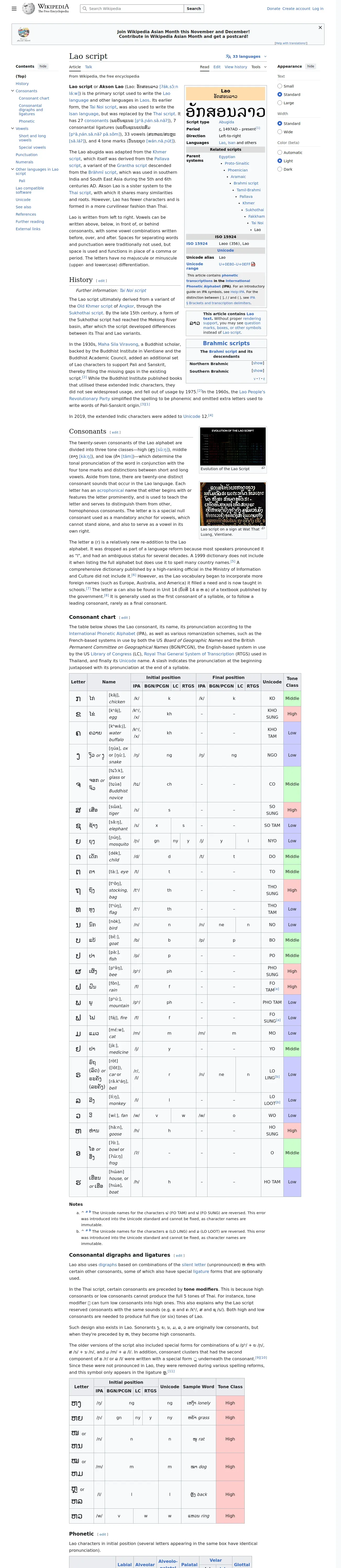Open the hamburger main menu icon
The width and height of the screenshot is (341, 1568).
click(14, 9)
